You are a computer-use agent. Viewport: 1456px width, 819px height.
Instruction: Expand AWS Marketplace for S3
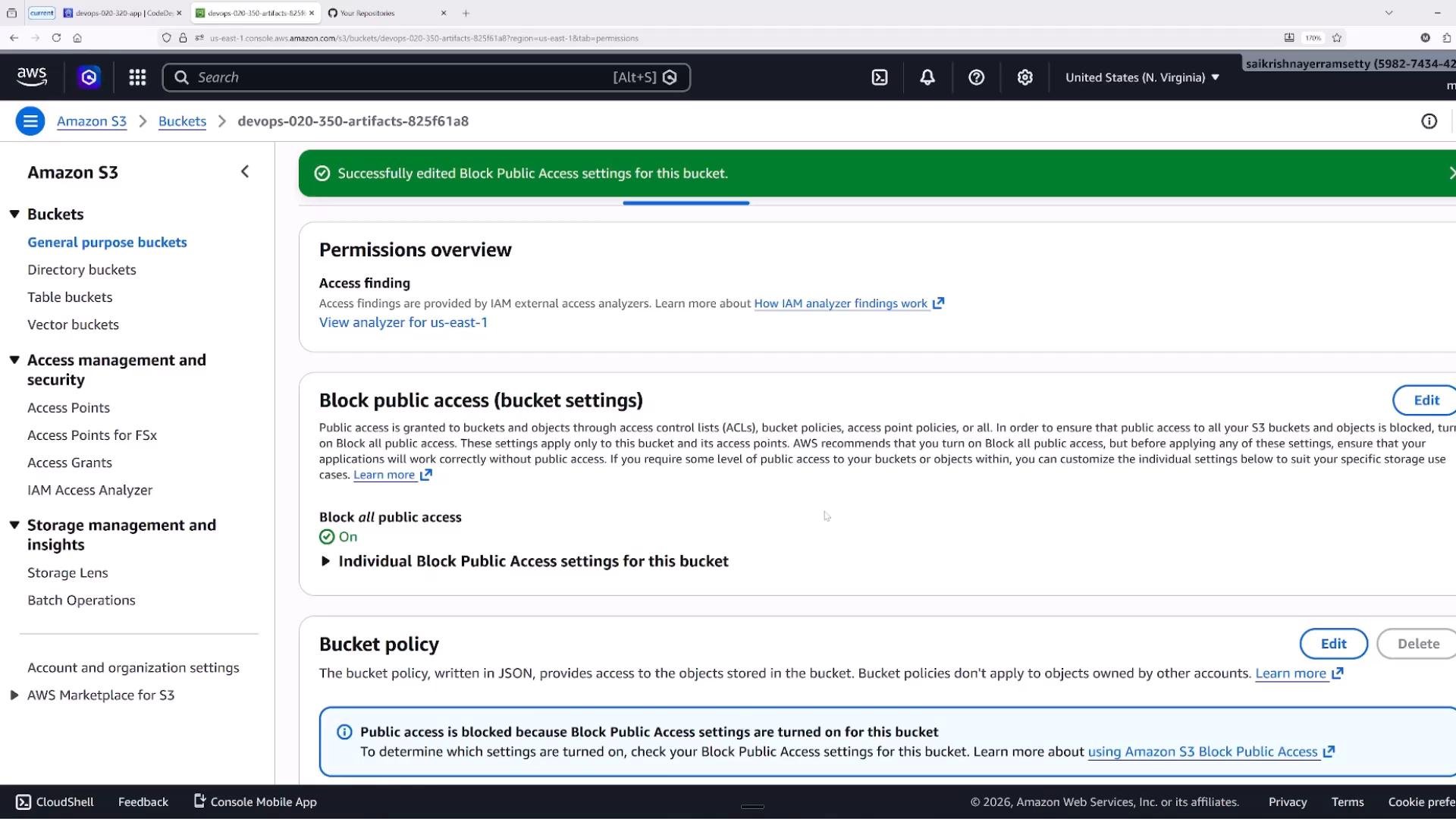click(14, 695)
